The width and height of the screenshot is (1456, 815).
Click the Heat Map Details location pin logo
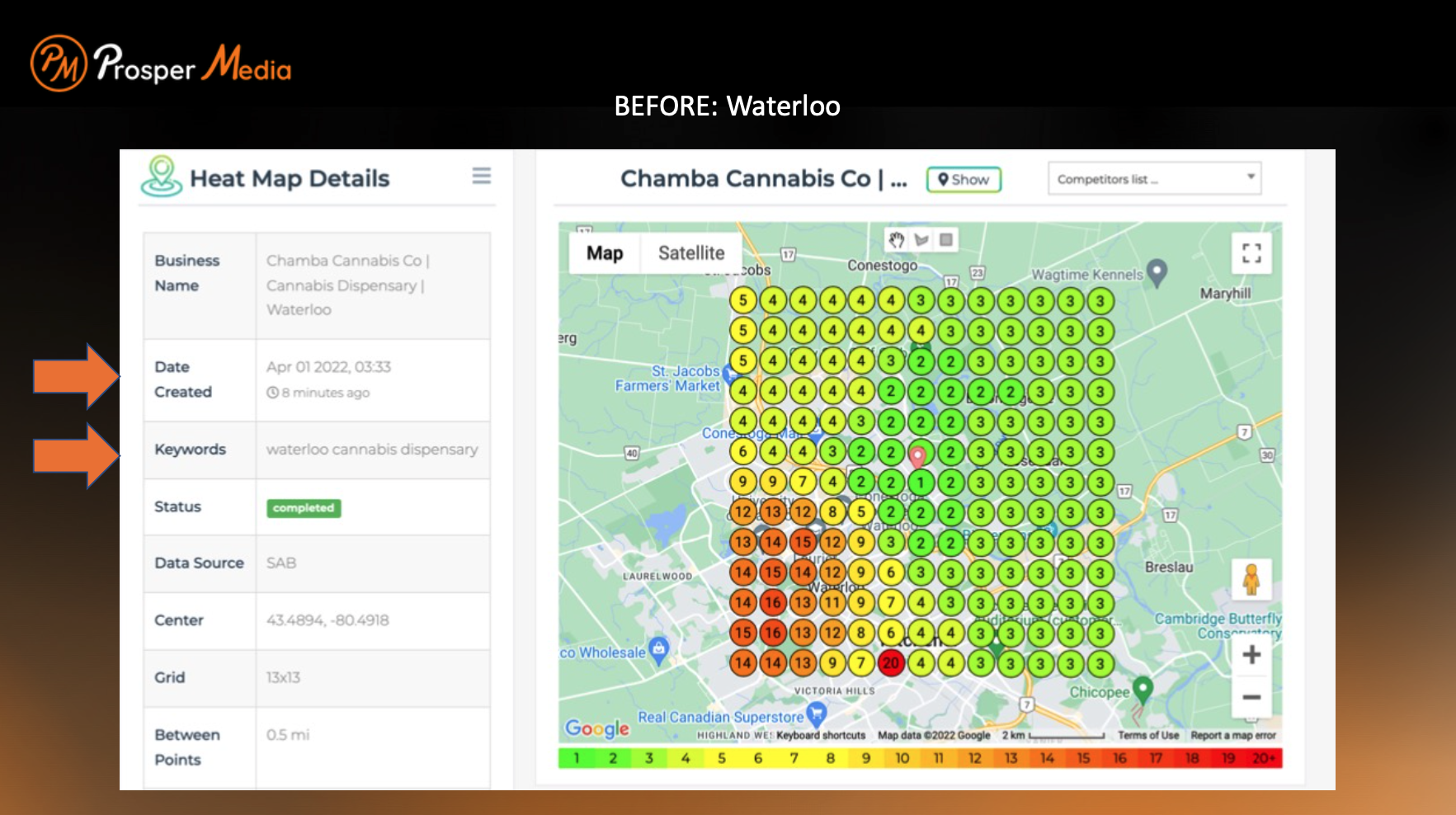(x=162, y=177)
